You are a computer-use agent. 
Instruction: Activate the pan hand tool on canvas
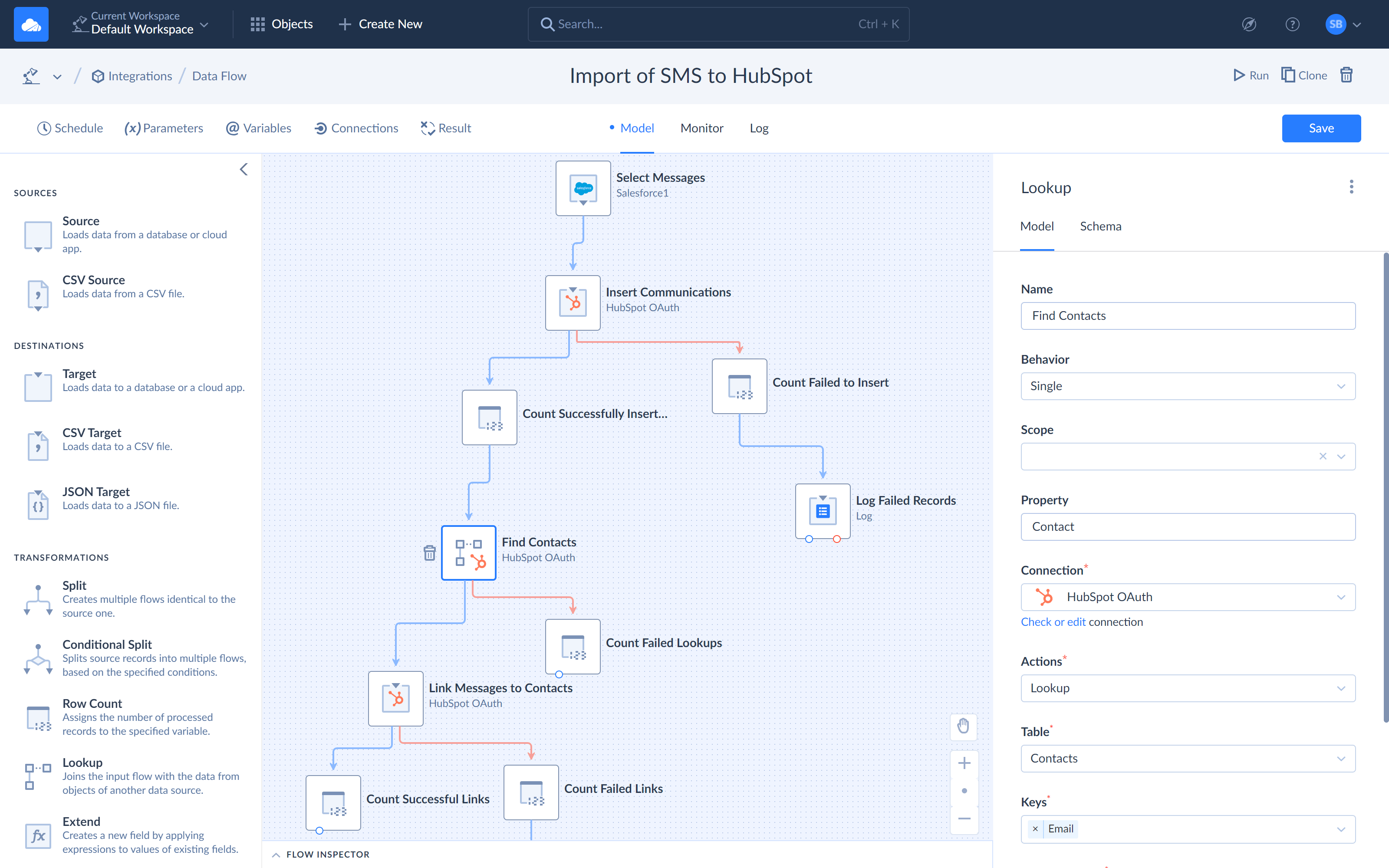point(964,726)
